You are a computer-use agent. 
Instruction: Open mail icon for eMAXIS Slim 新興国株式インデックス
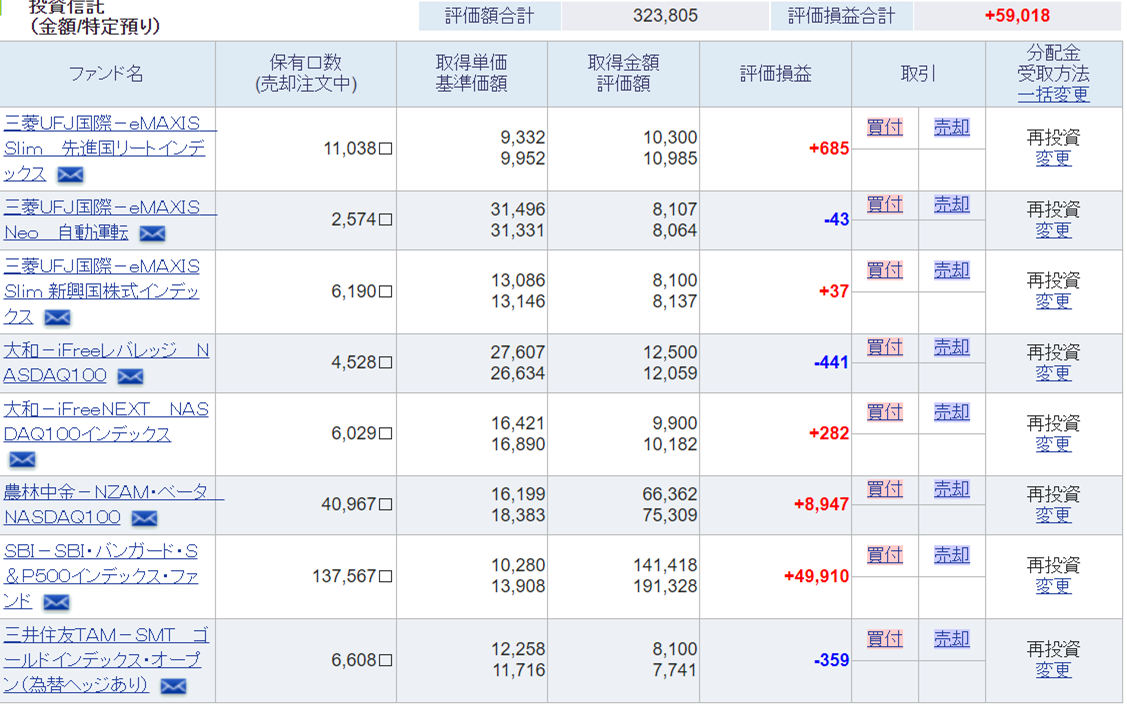pos(57,318)
